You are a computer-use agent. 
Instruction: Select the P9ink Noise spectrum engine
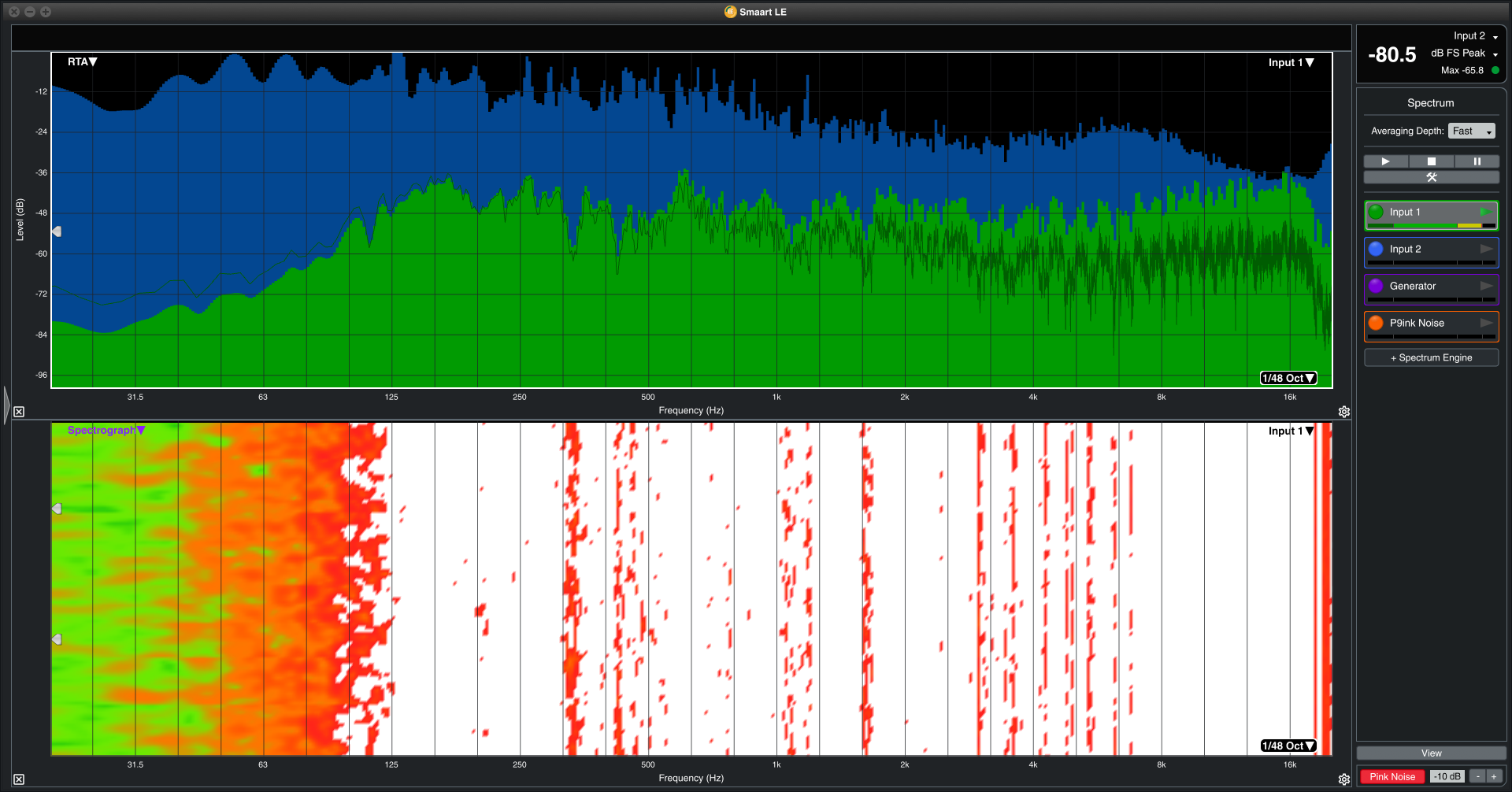(x=1432, y=327)
